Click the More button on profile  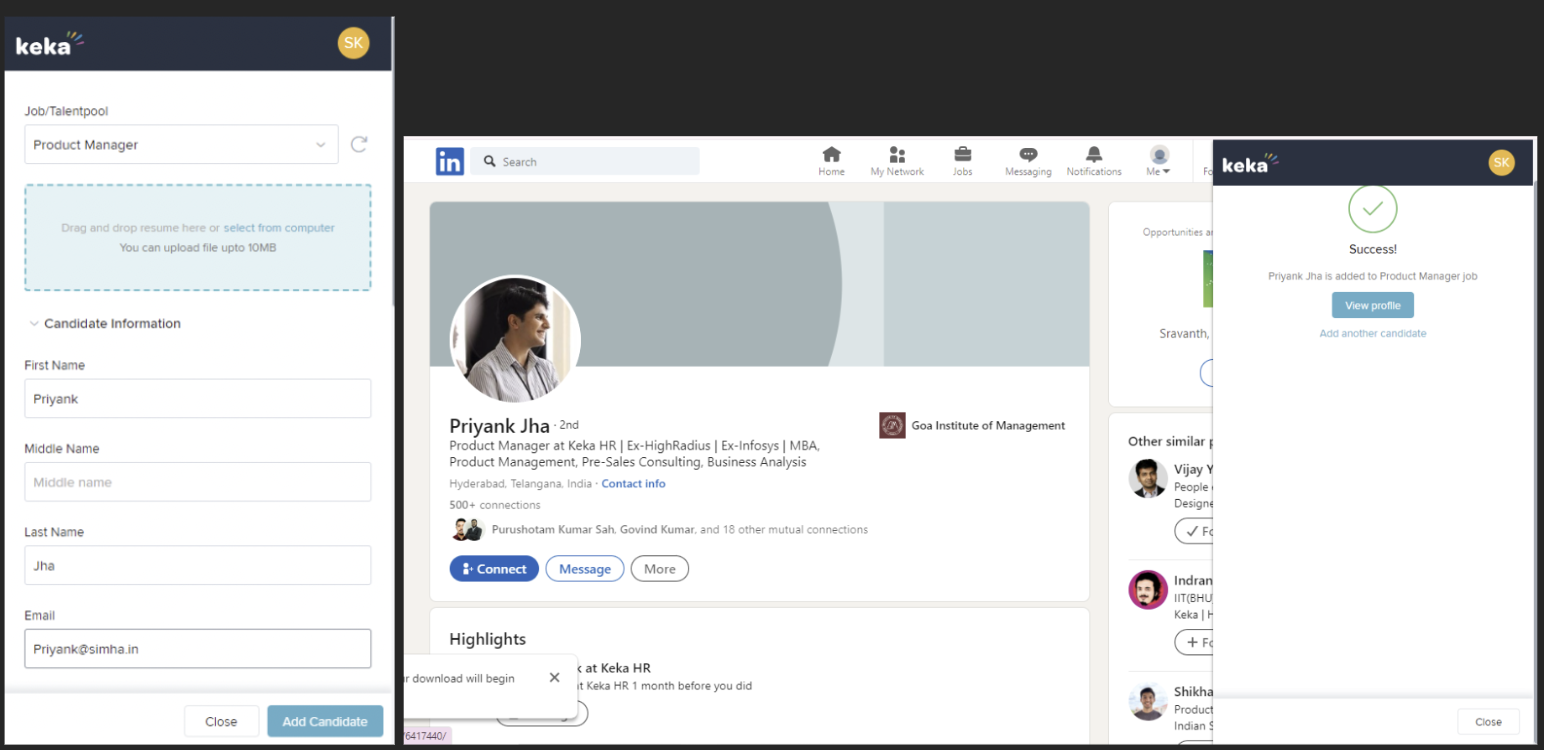pyautogui.click(x=659, y=569)
